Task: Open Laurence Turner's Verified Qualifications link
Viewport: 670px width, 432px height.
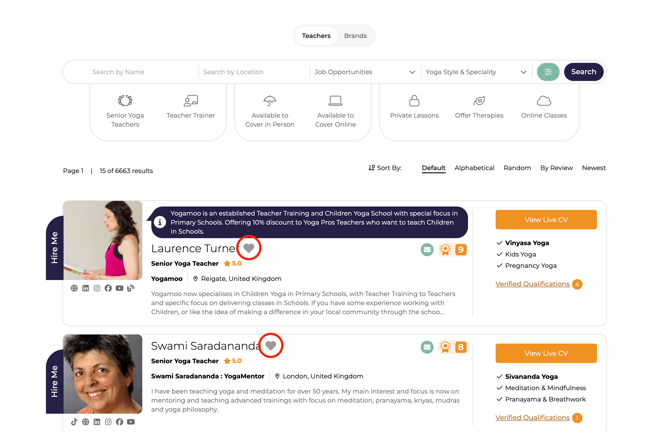Action: click(532, 284)
